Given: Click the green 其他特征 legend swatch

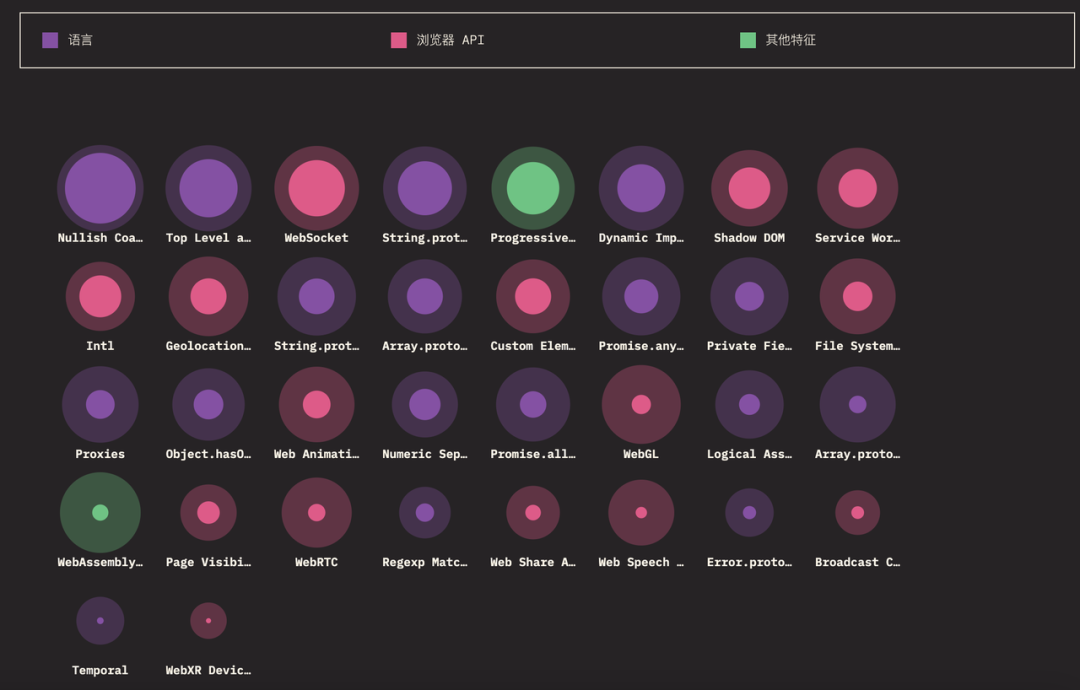Looking at the screenshot, I should click(748, 40).
